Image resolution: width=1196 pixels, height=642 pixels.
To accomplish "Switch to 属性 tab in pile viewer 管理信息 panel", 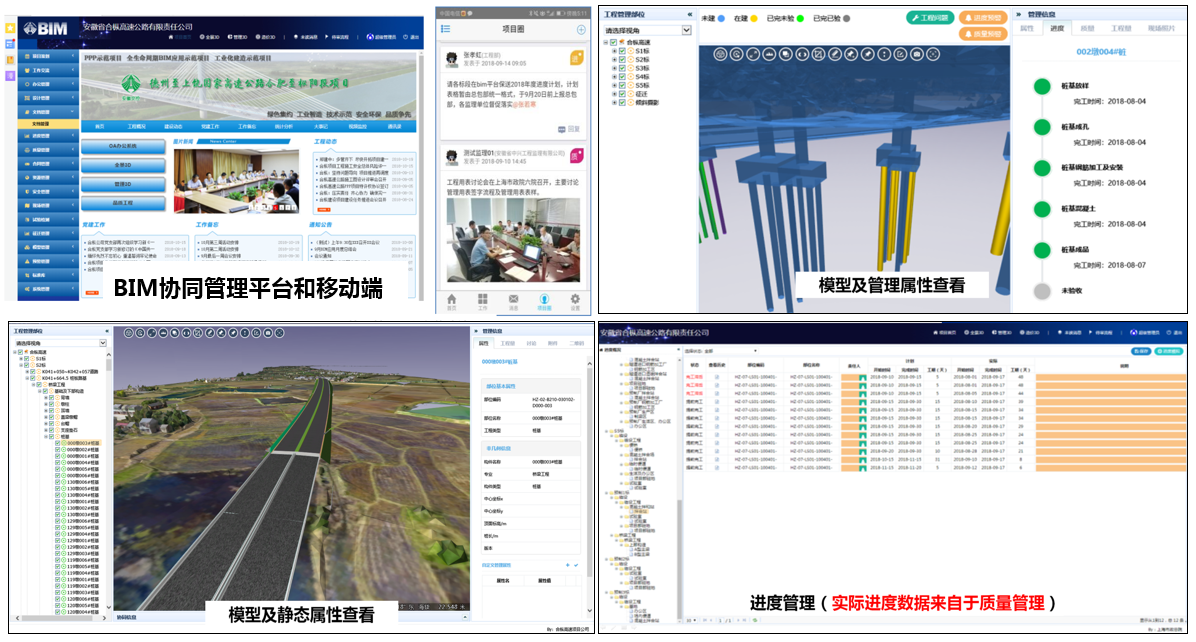I will pos(1027,28).
